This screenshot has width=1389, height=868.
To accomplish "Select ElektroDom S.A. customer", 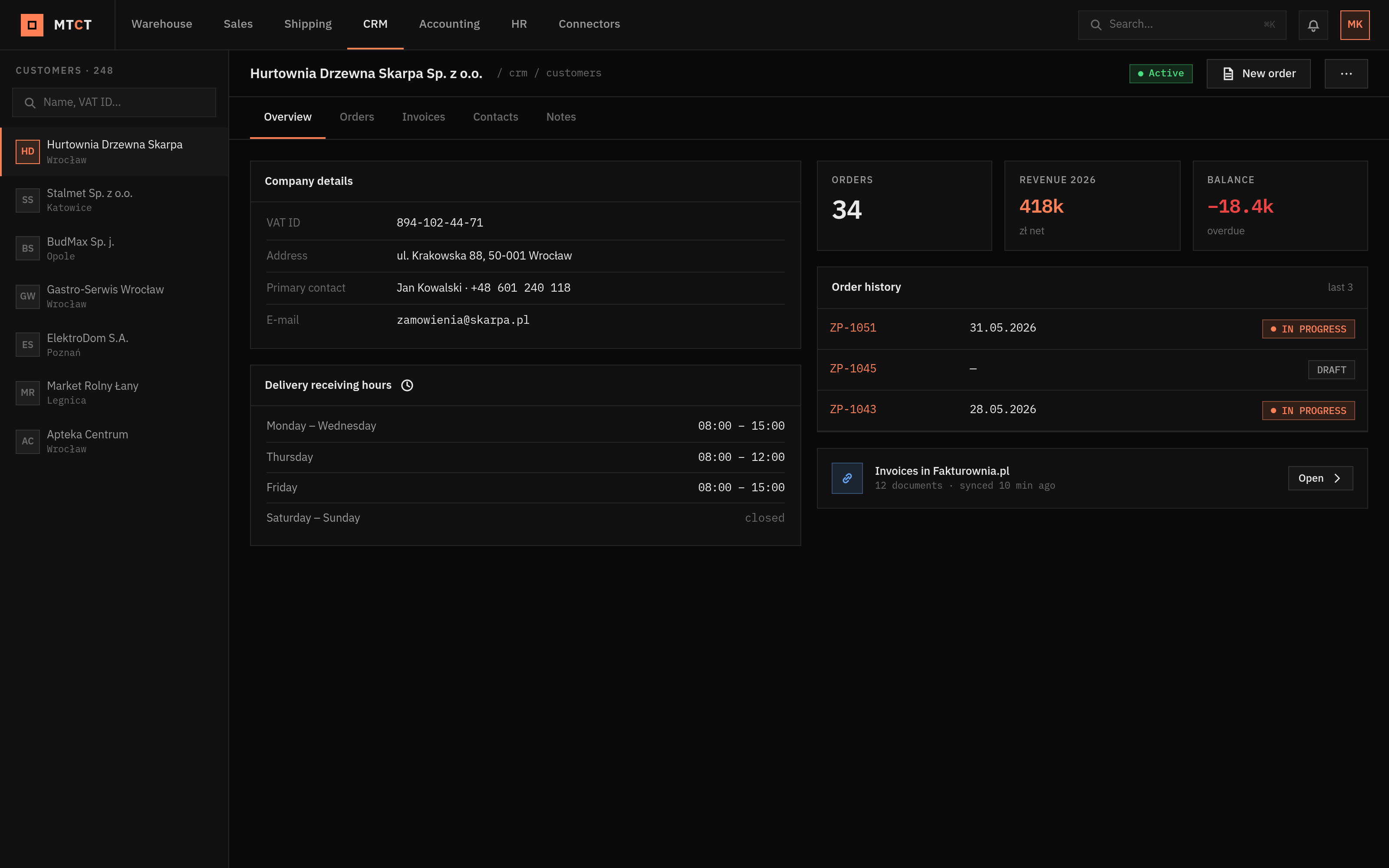I will click(x=115, y=345).
